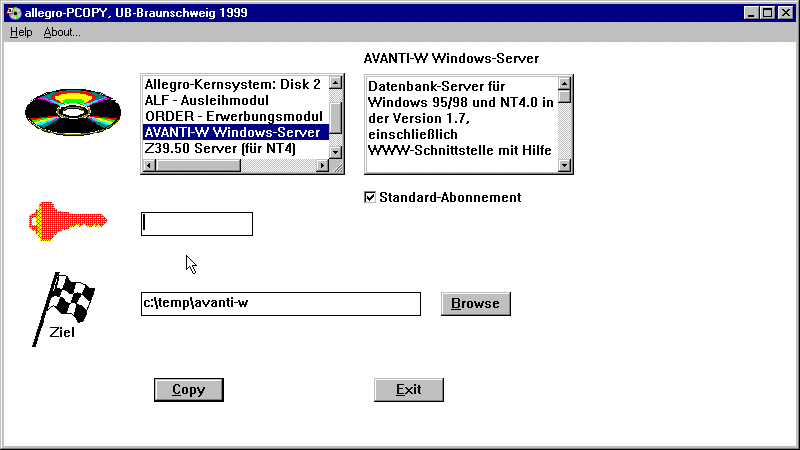The width and height of the screenshot is (800, 450).
Task: Click module list vertical scrollbar thumb
Action: (x=335, y=118)
